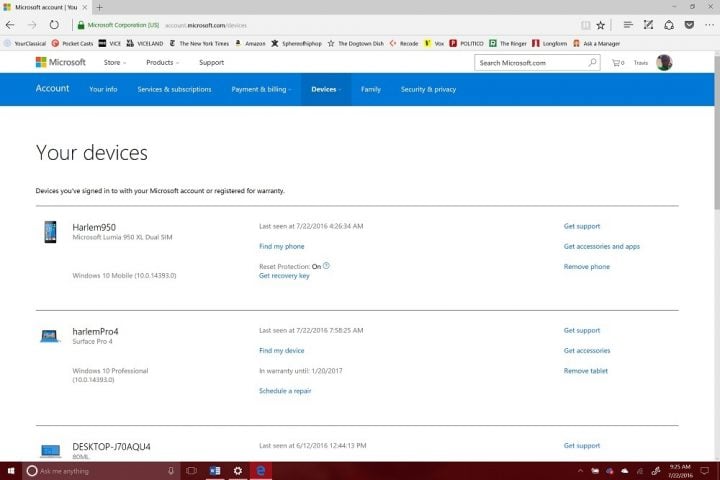Click Get support for harlemPro4
The image size is (720, 480).
pyautogui.click(x=582, y=330)
